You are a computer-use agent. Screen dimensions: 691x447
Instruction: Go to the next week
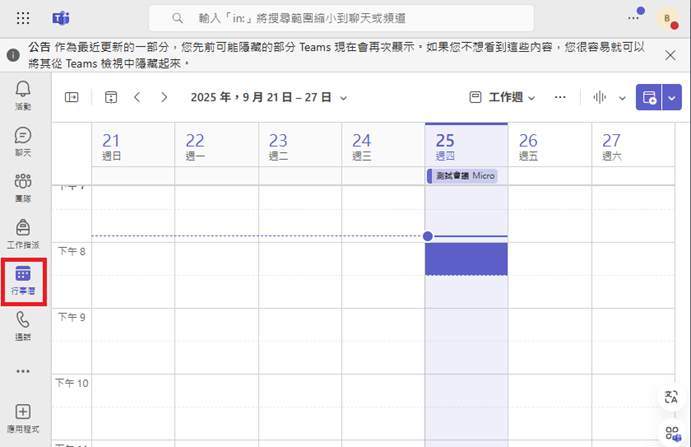coord(164,97)
